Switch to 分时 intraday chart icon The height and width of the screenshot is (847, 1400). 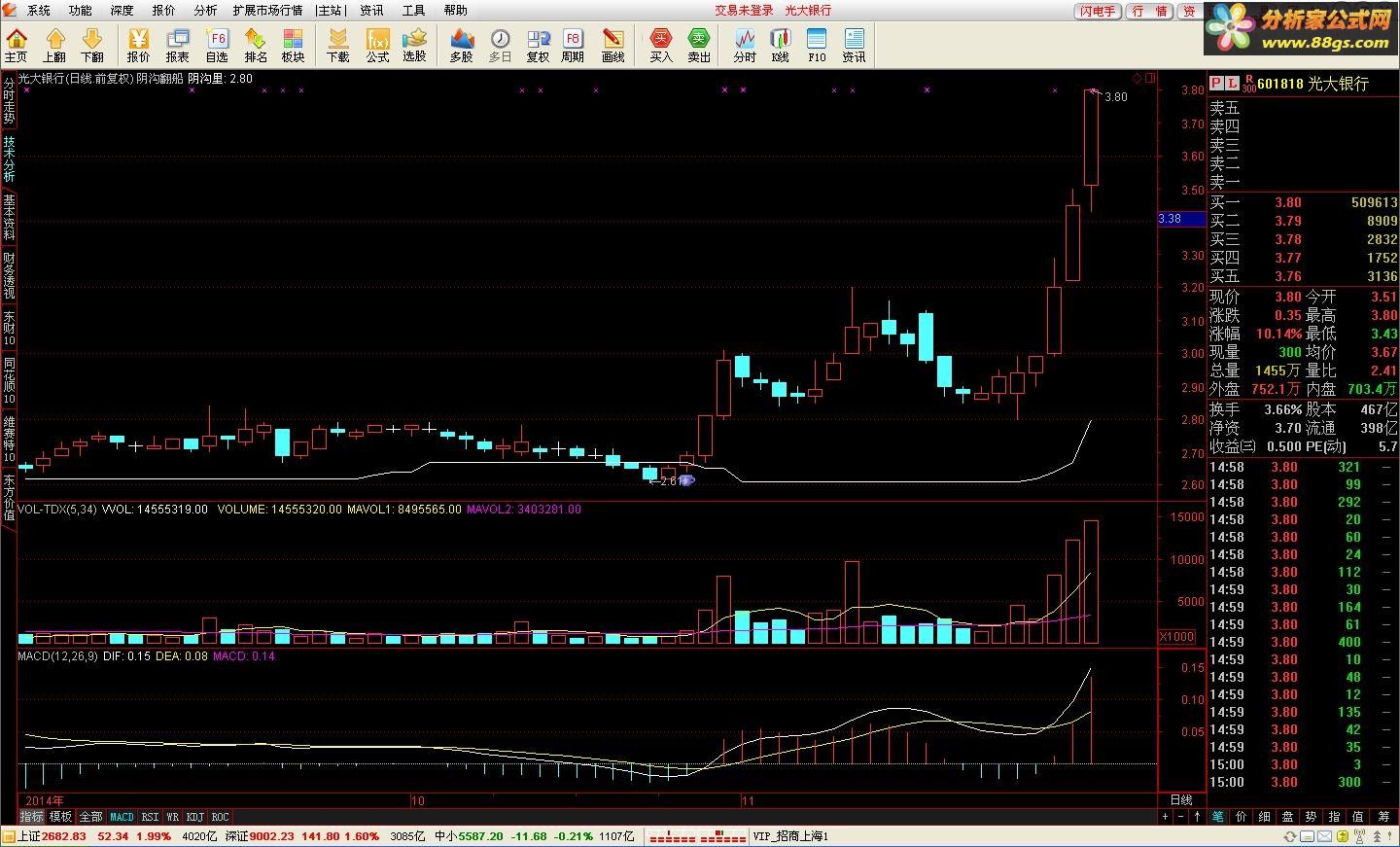745,45
